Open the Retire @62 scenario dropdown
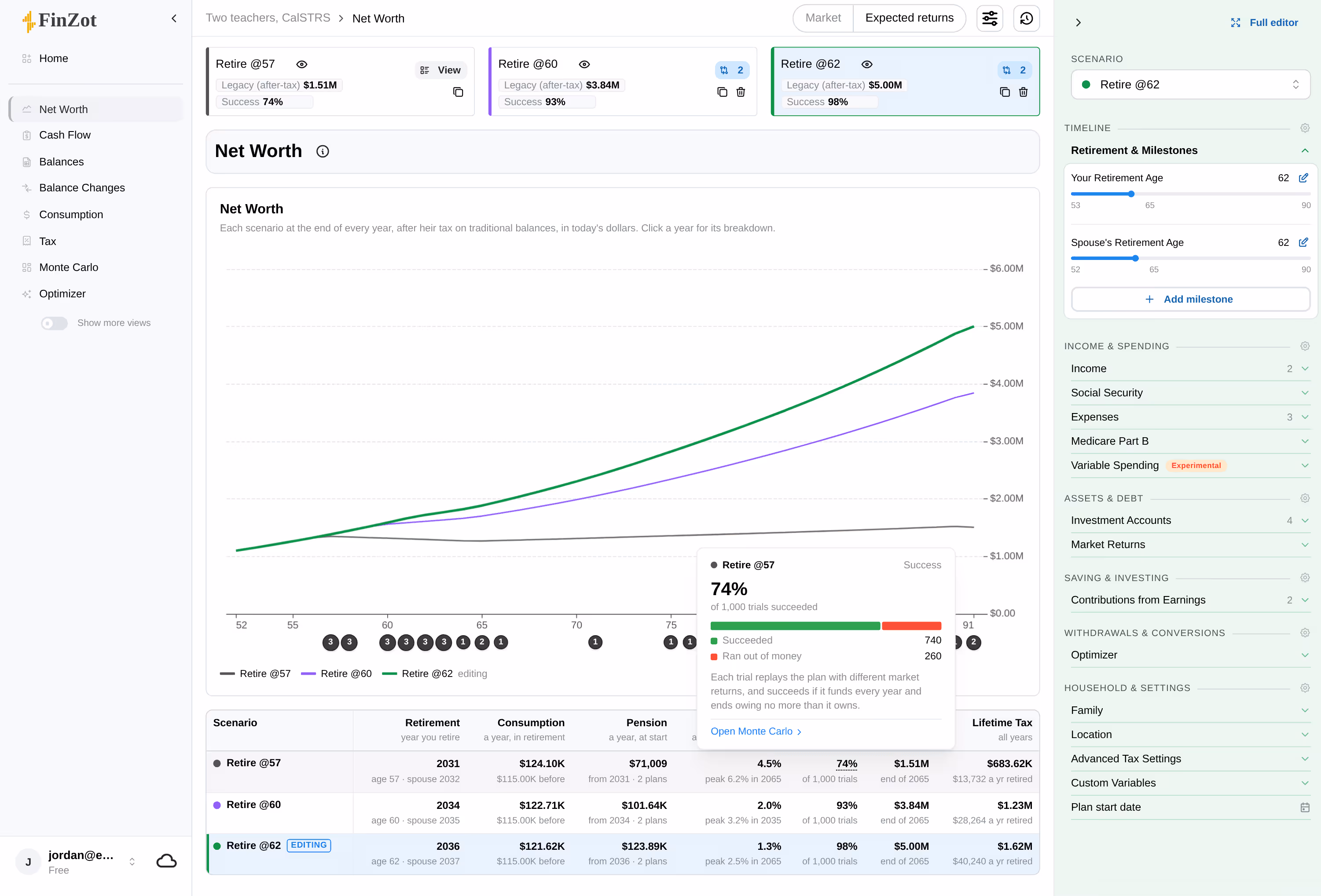The width and height of the screenshot is (1321, 896). tap(1191, 84)
